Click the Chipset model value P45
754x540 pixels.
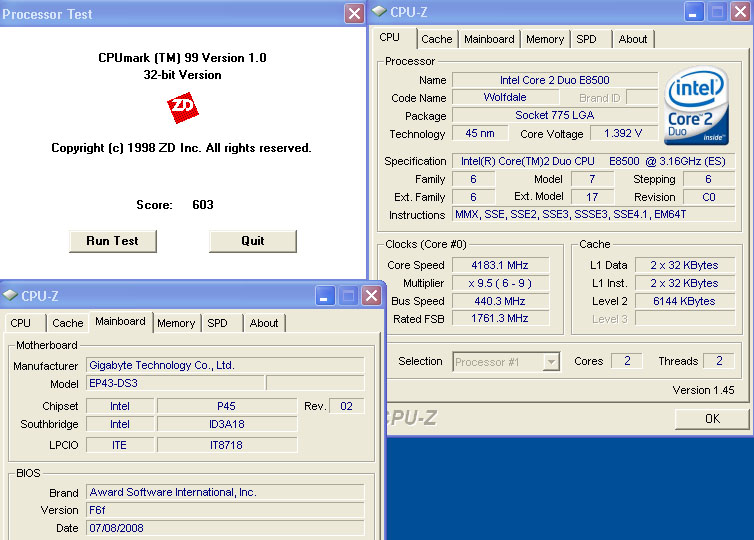tap(226, 406)
